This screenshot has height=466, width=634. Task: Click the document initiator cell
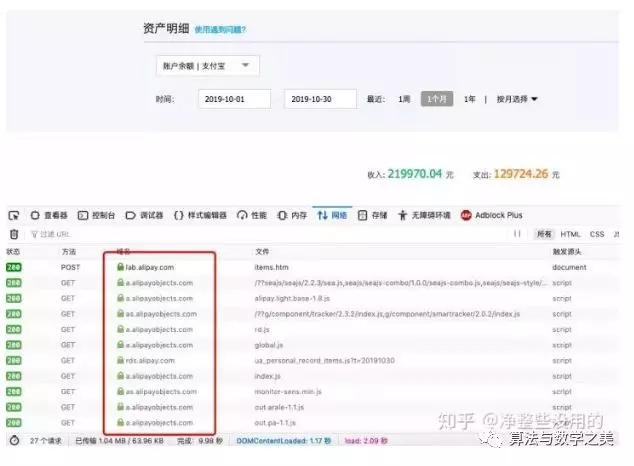(x=569, y=268)
